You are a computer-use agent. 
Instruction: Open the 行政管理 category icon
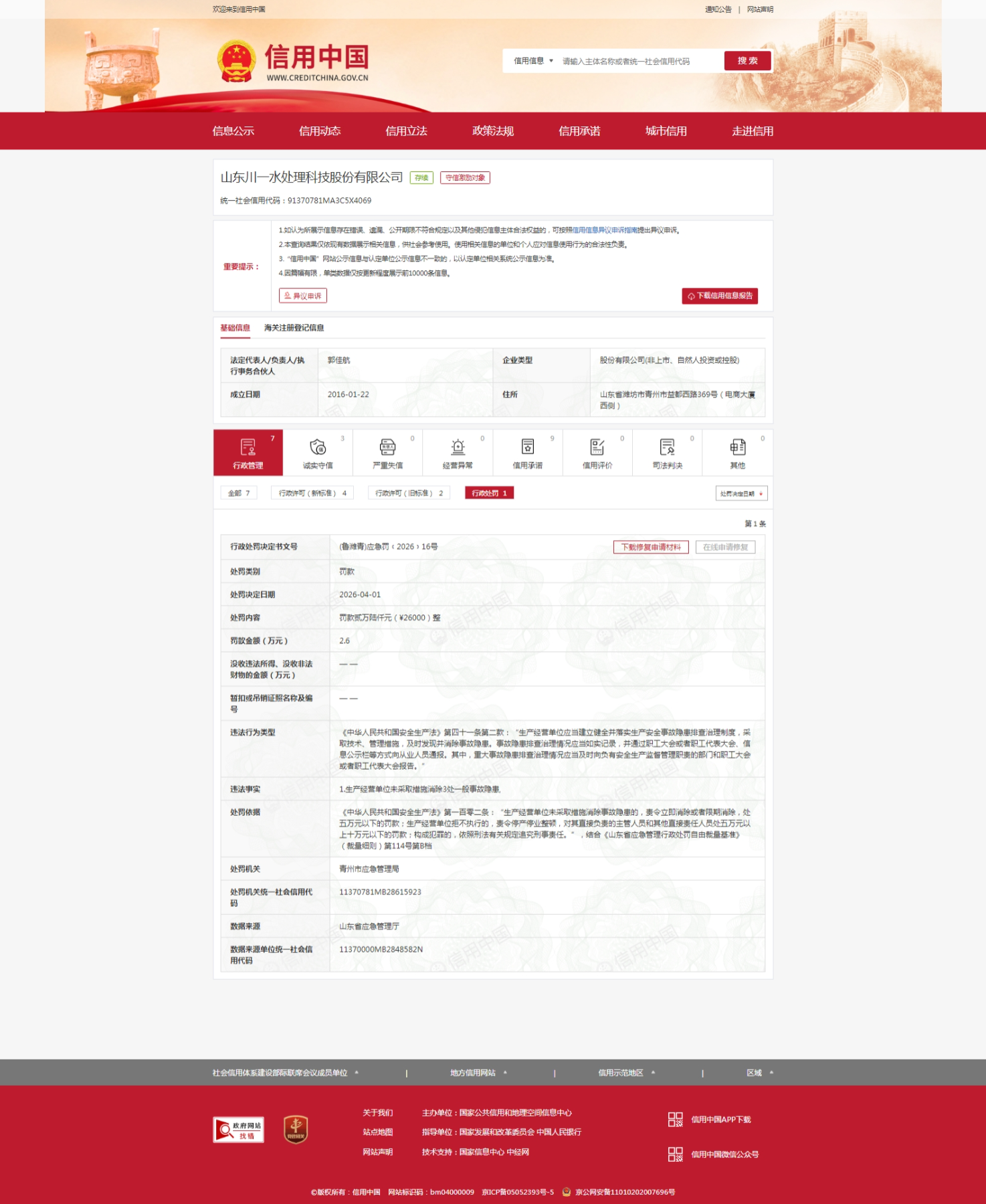pyautogui.click(x=248, y=447)
